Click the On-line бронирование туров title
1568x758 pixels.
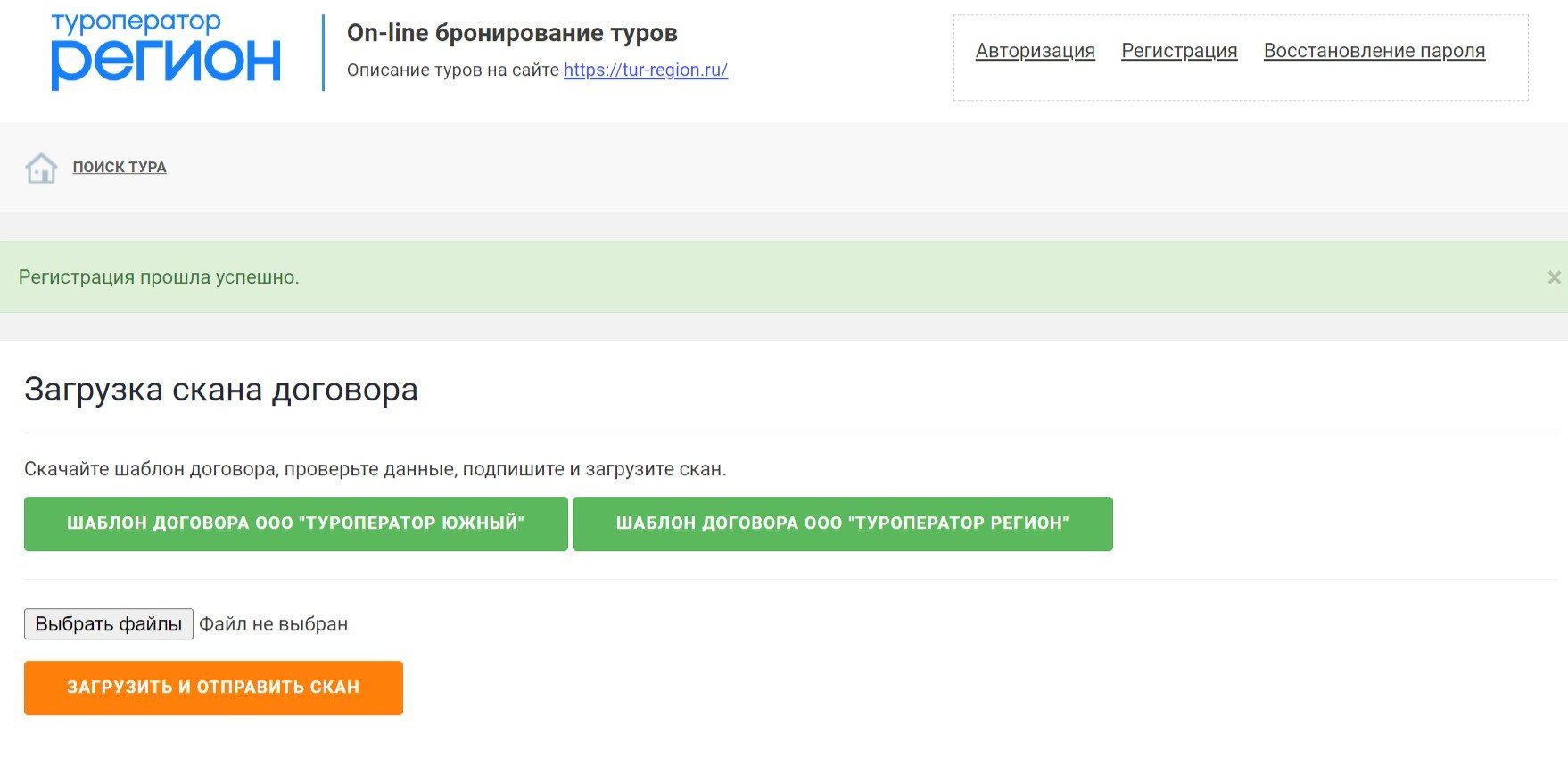coord(512,34)
